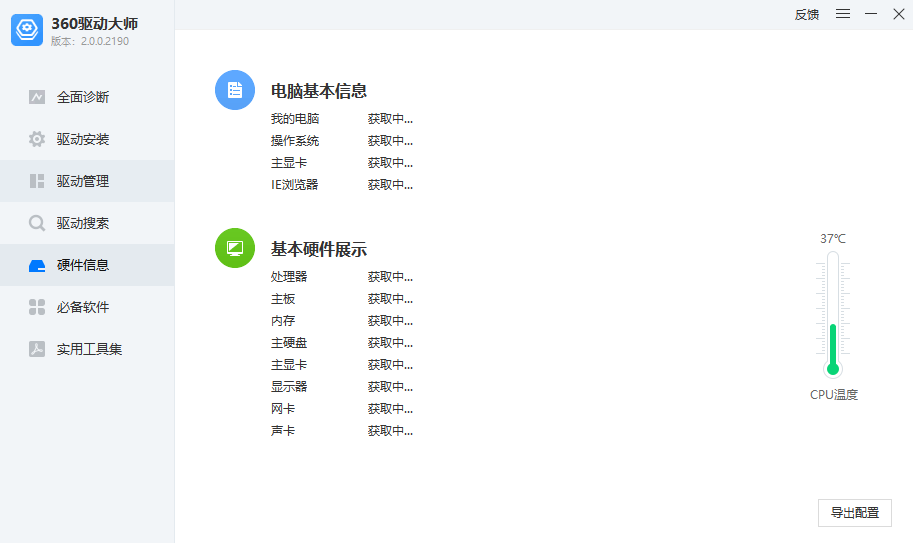
Task: Click the 必备软件 grid icon
Action: point(37,307)
